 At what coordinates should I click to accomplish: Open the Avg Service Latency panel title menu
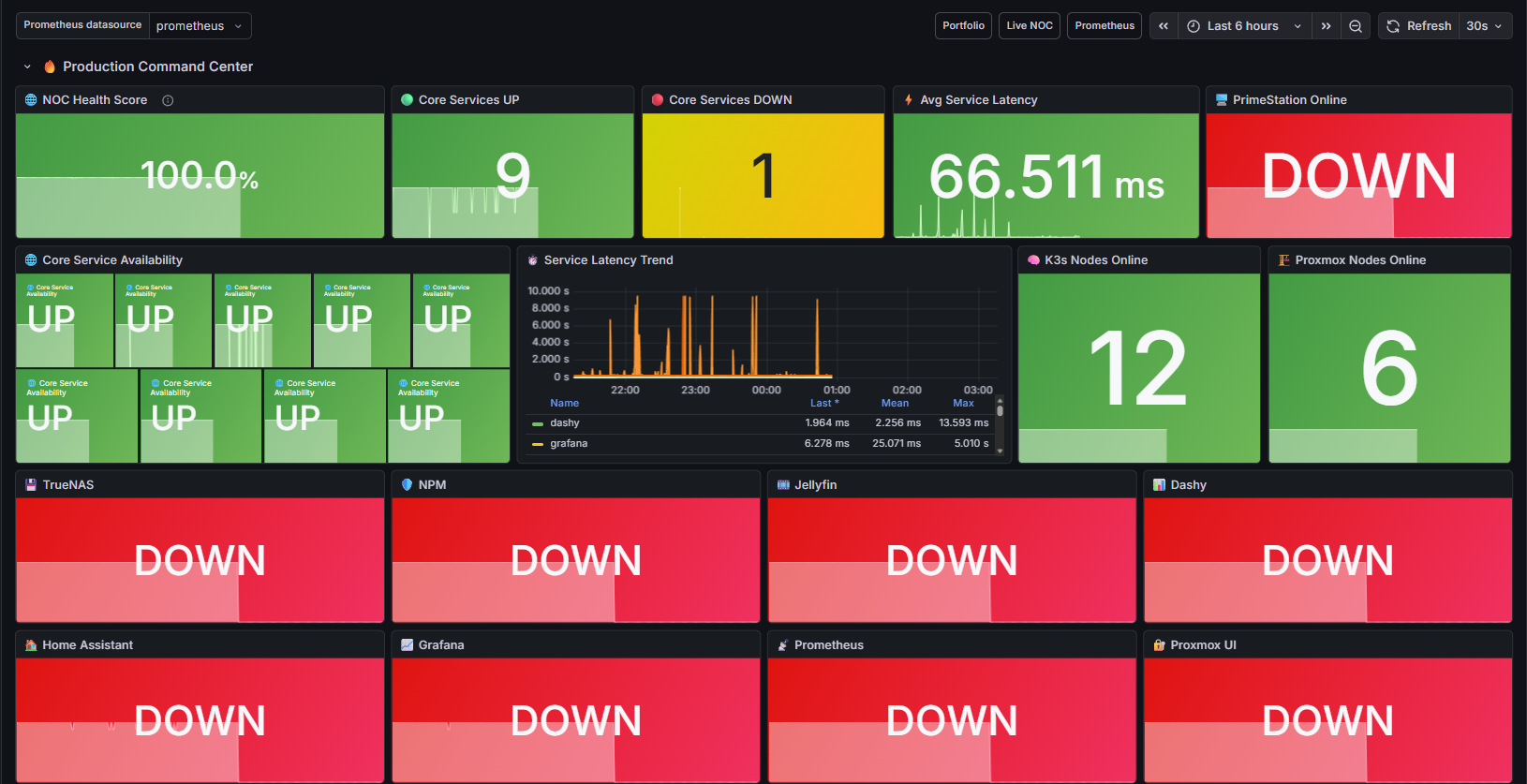(979, 100)
